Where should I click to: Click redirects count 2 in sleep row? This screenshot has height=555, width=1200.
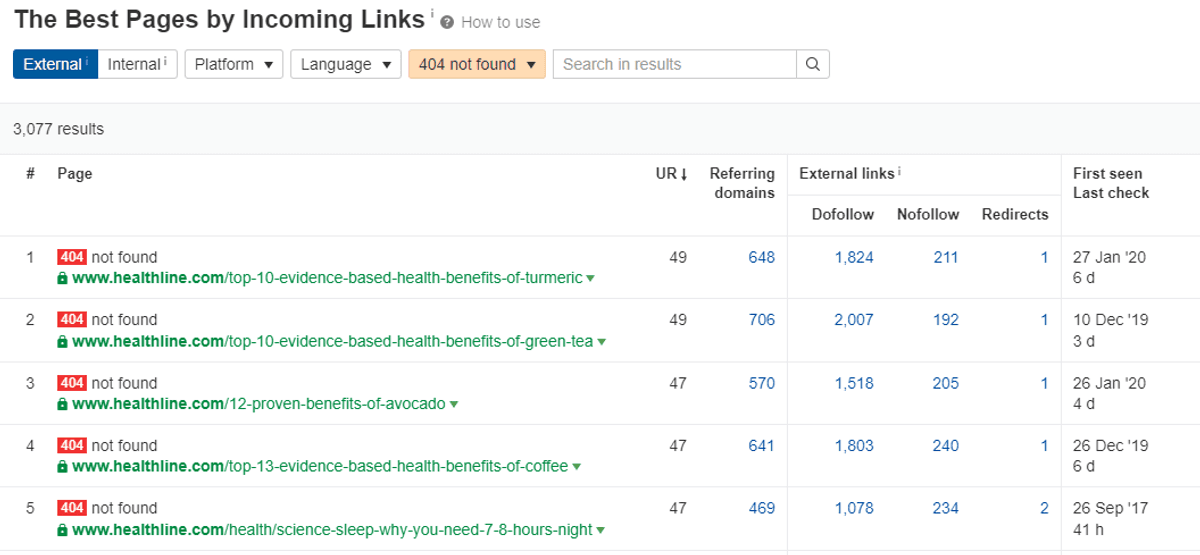(x=1044, y=508)
